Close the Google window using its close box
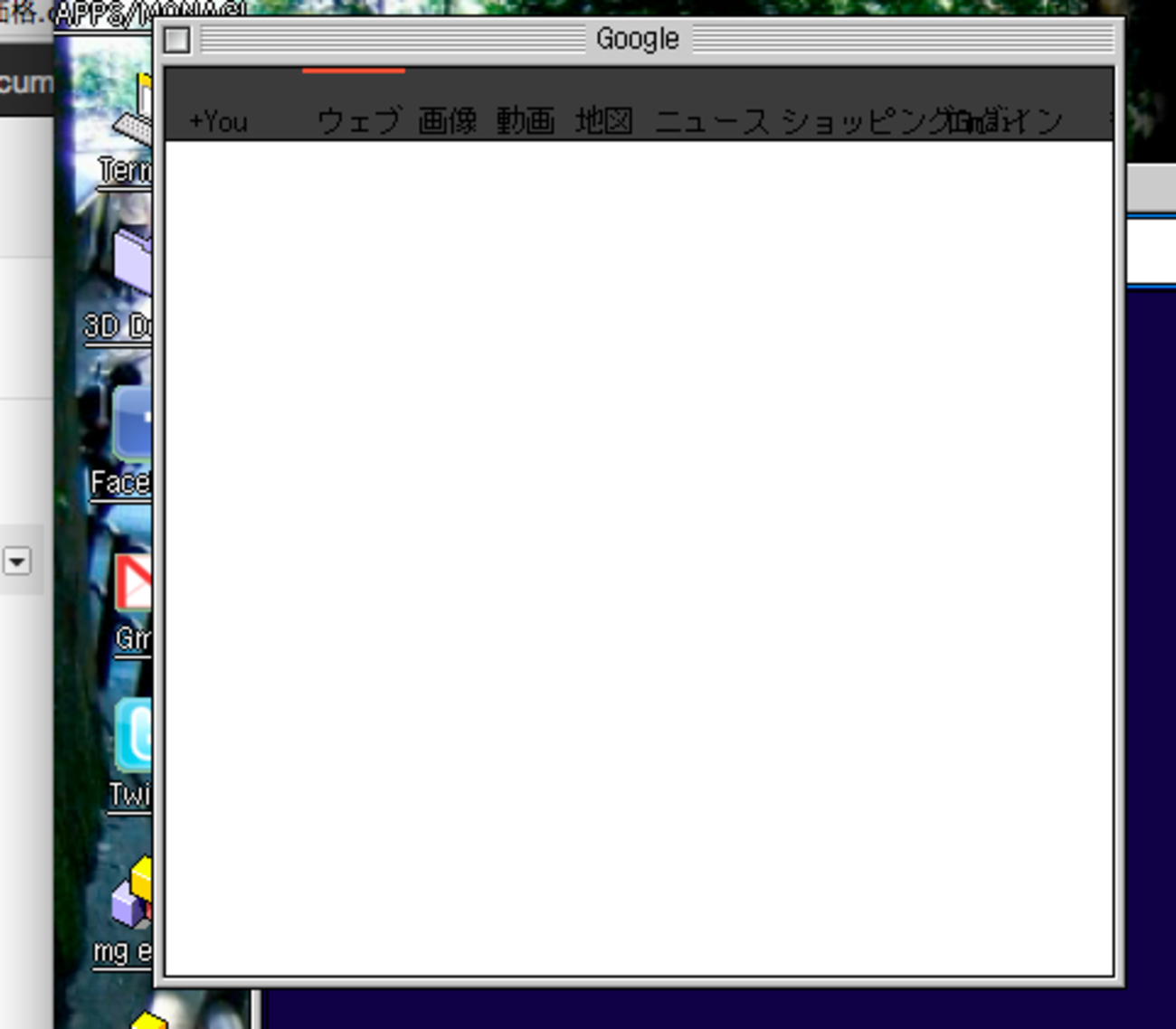The width and height of the screenshot is (1176, 1029). (177, 40)
